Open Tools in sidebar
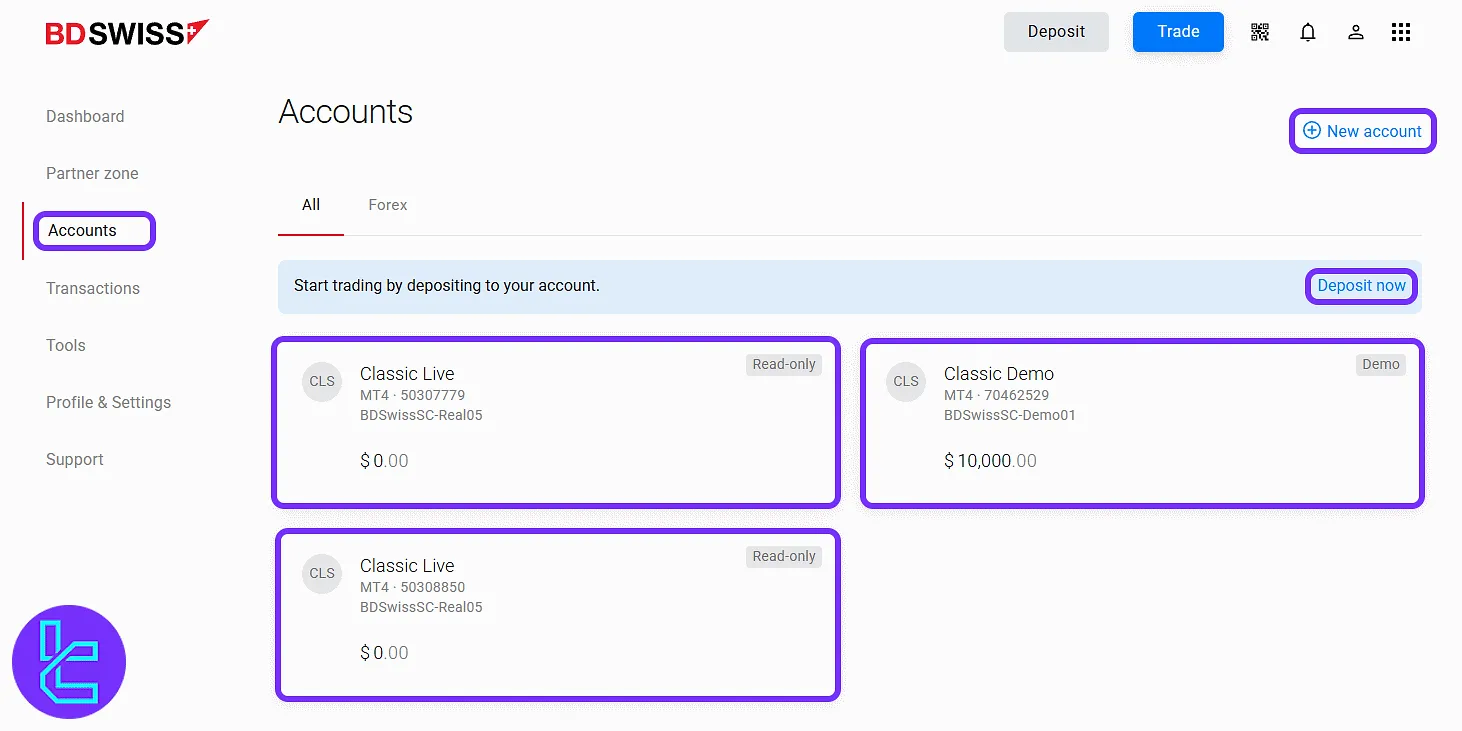This screenshot has height=731, width=1462. pyautogui.click(x=66, y=346)
